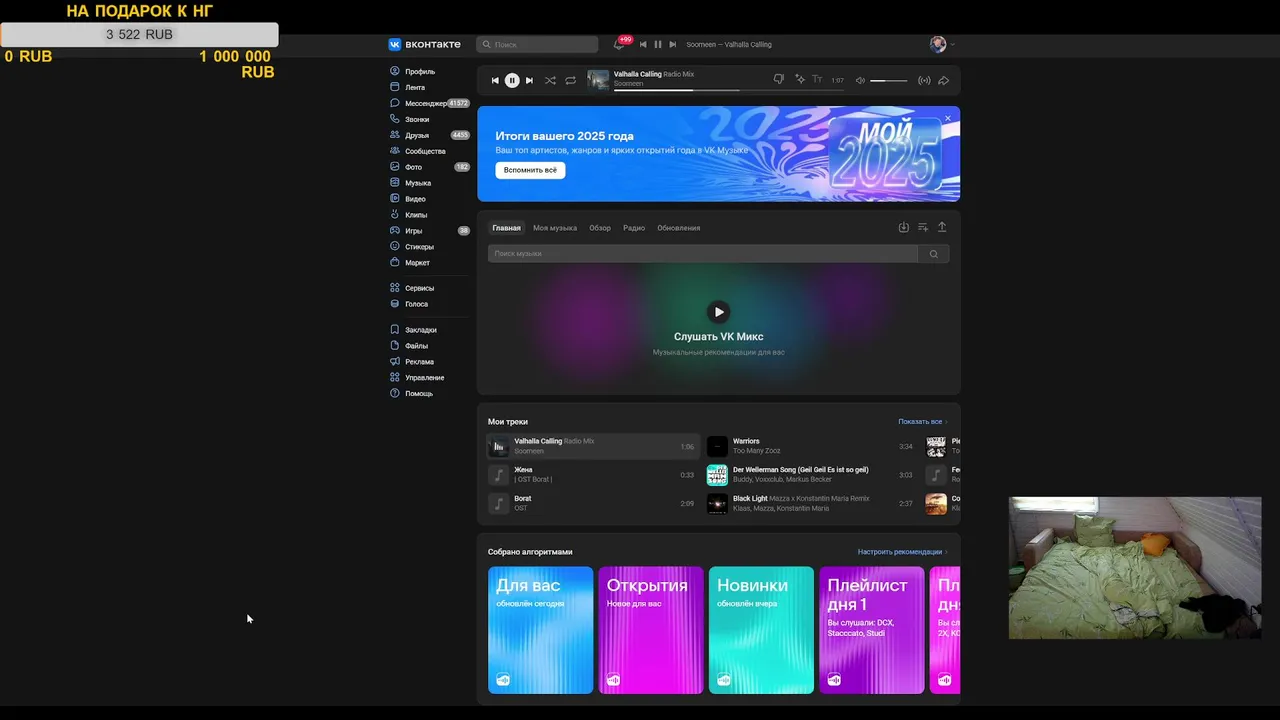Open Закладки in the sidebar
Viewport: 1280px width, 720px height.
point(420,331)
